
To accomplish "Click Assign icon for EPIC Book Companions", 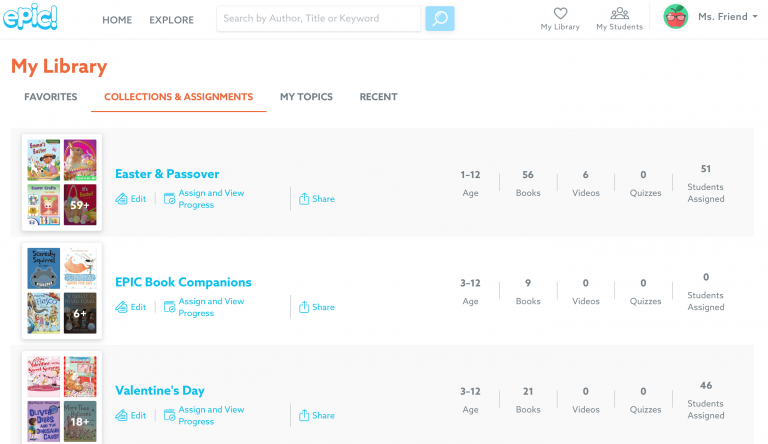I will tap(170, 307).
